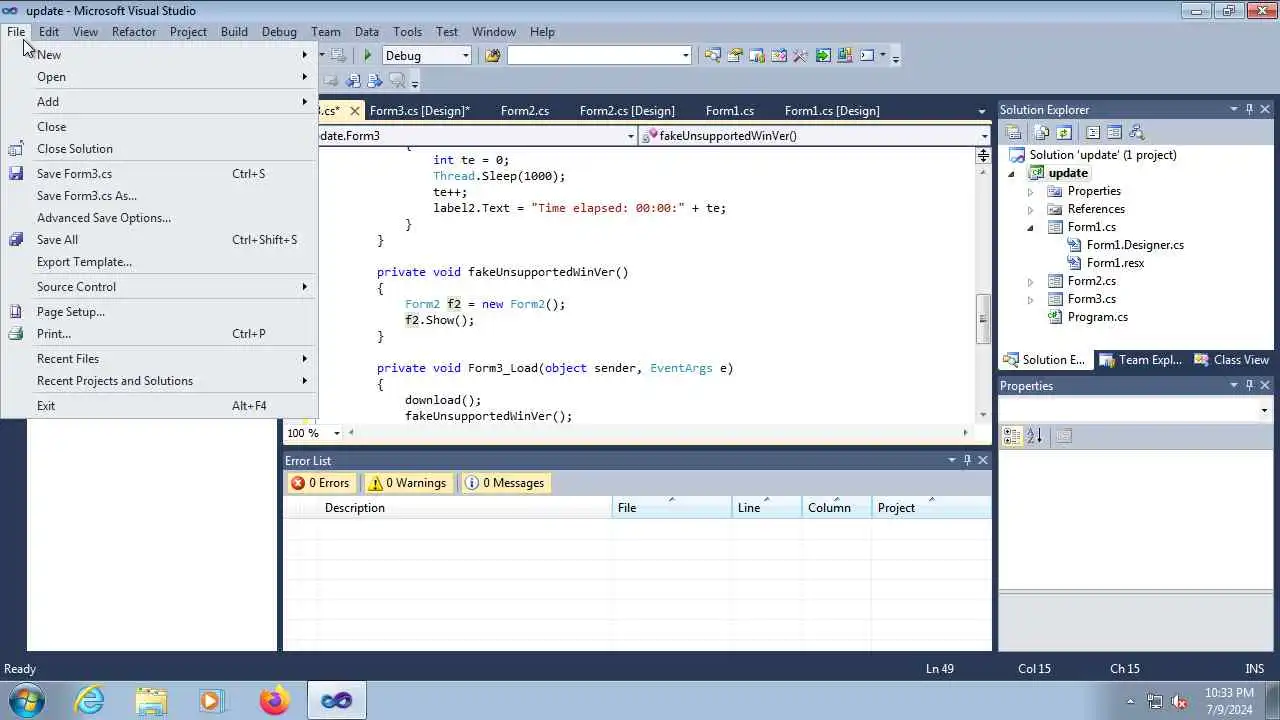1280x720 pixels.
Task: Select Form1.resx in the solution tree
Action: tap(1115, 263)
